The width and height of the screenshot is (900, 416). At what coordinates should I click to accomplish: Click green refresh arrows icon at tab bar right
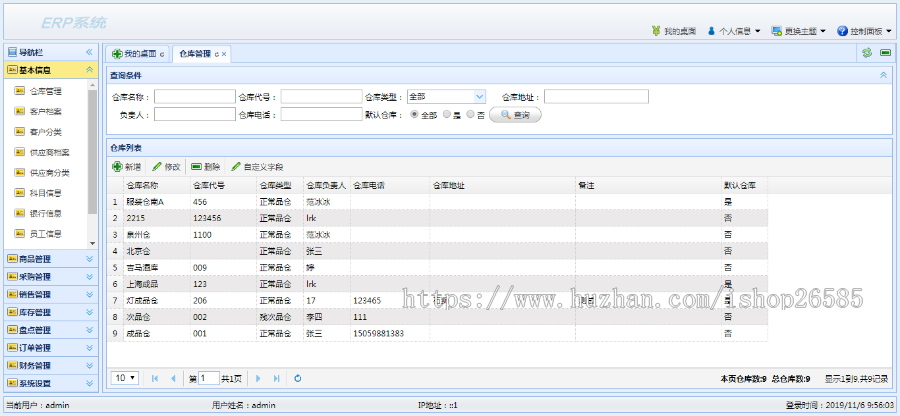(x=867, y=53)
